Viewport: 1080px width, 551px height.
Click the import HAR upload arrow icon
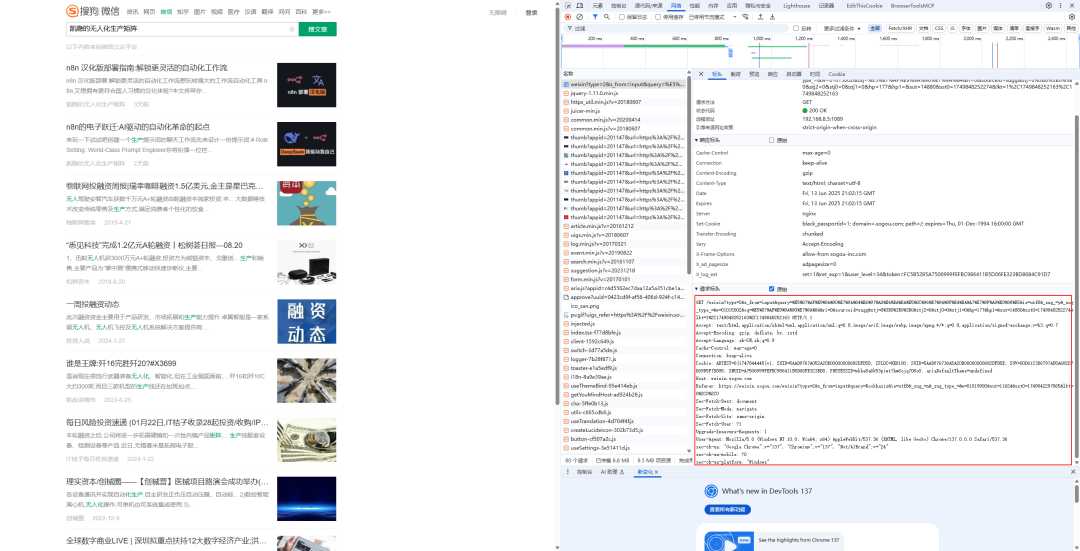click(x=760, y=17)
